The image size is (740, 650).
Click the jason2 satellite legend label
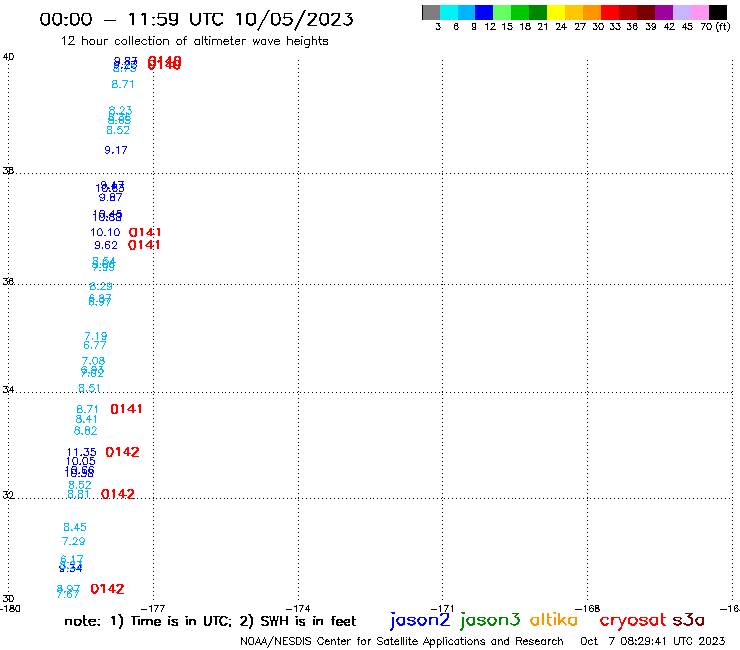[x=420, y=620]
